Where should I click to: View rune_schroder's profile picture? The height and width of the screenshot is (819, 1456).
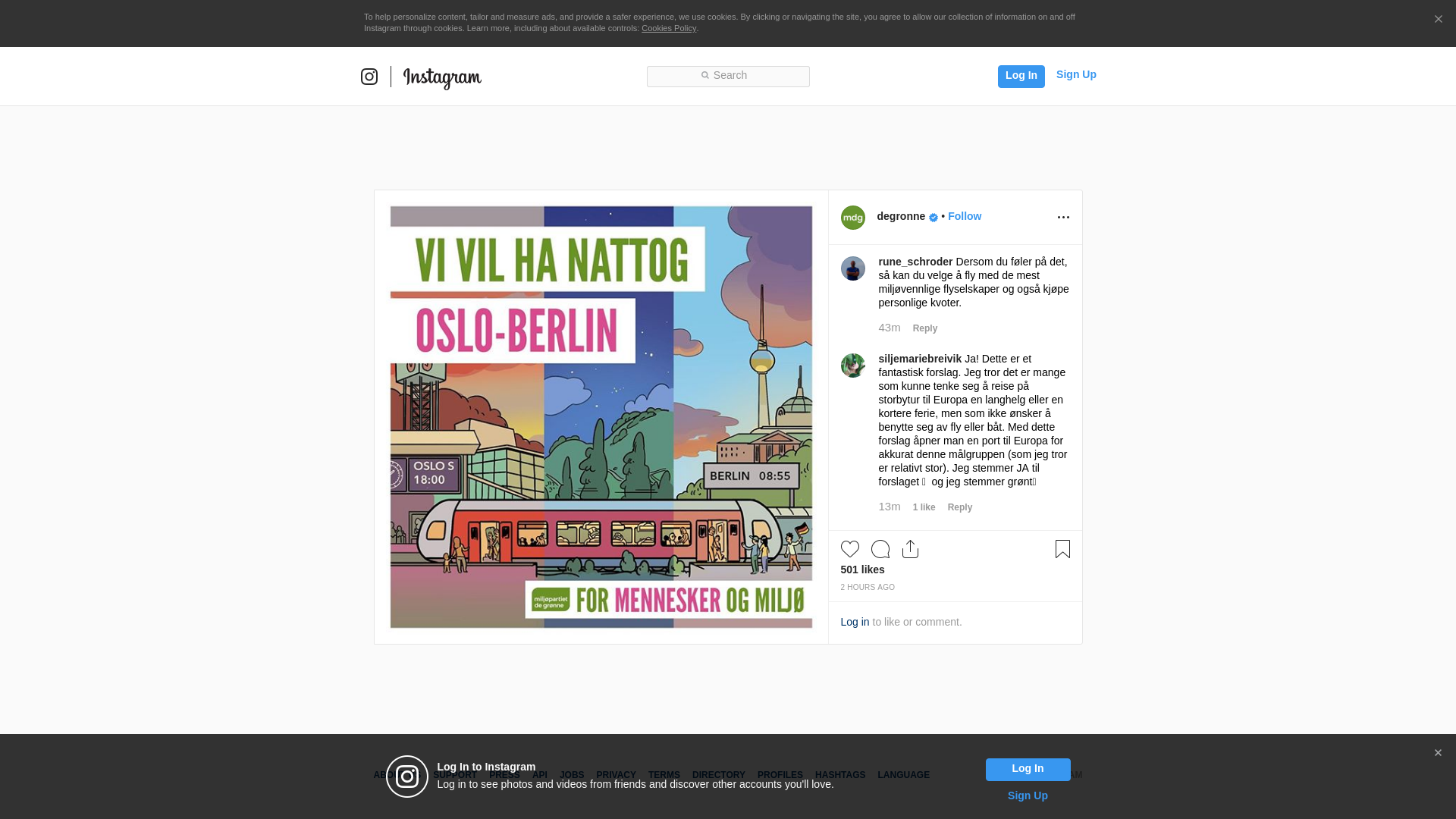[853, 268]
